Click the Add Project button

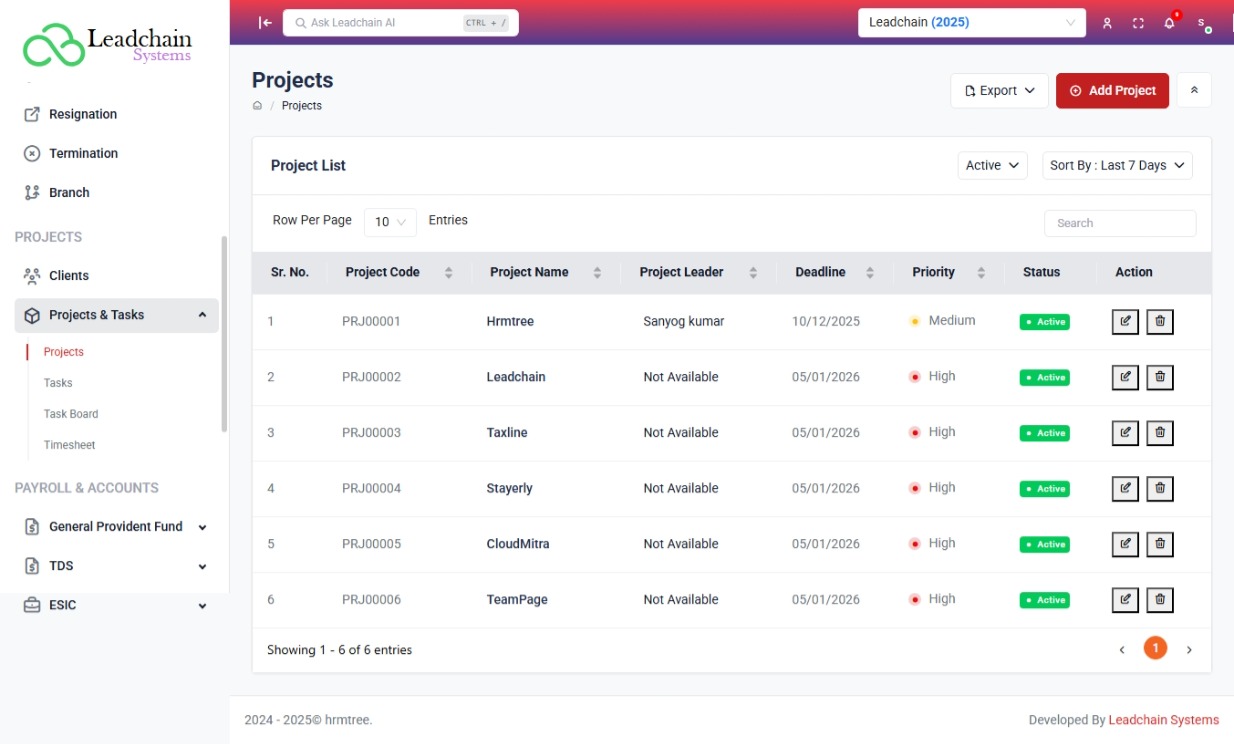pos(1112,89)
